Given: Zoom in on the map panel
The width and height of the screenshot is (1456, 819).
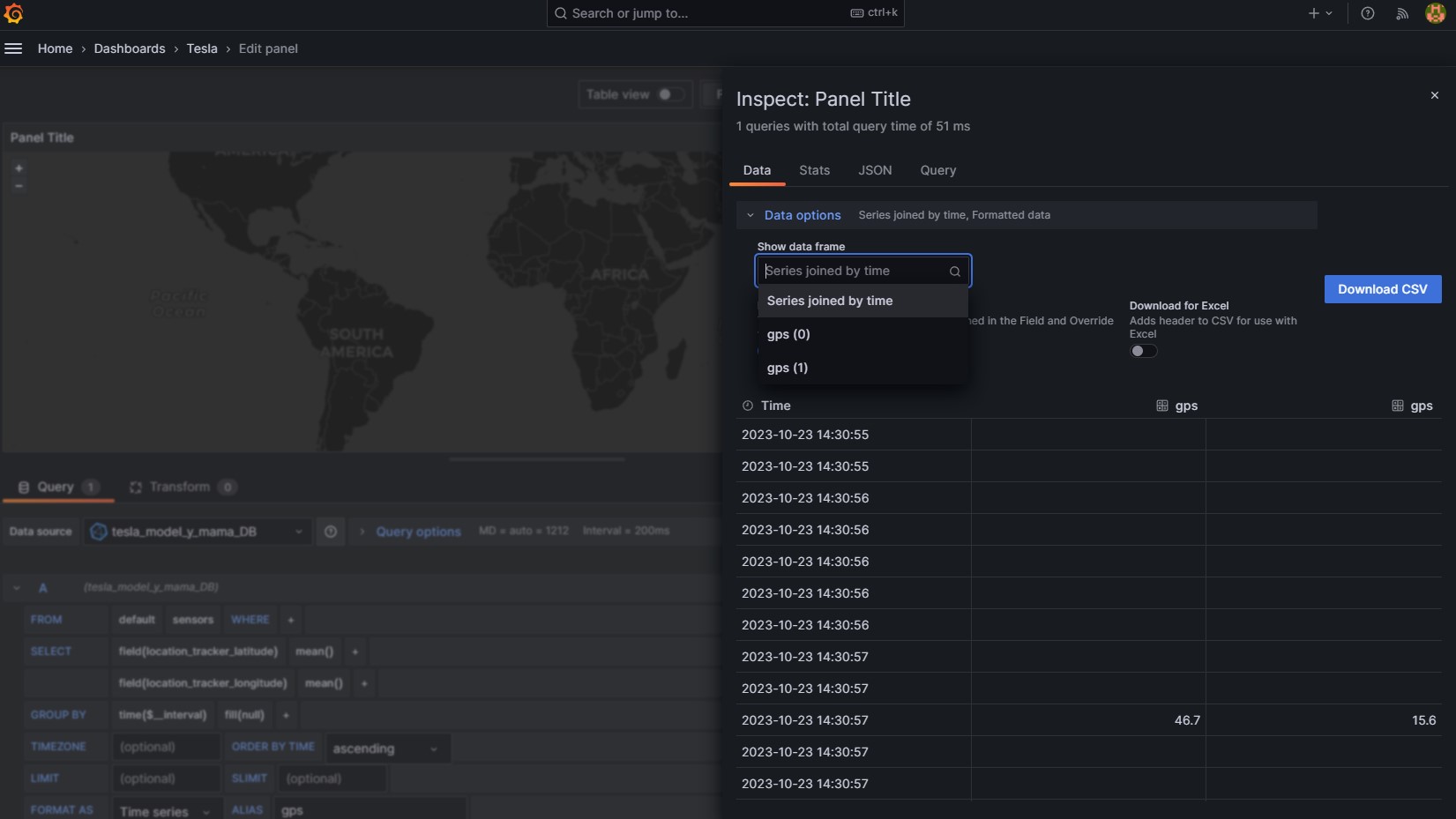Looking at the screenshot, I should coord(19,168).
